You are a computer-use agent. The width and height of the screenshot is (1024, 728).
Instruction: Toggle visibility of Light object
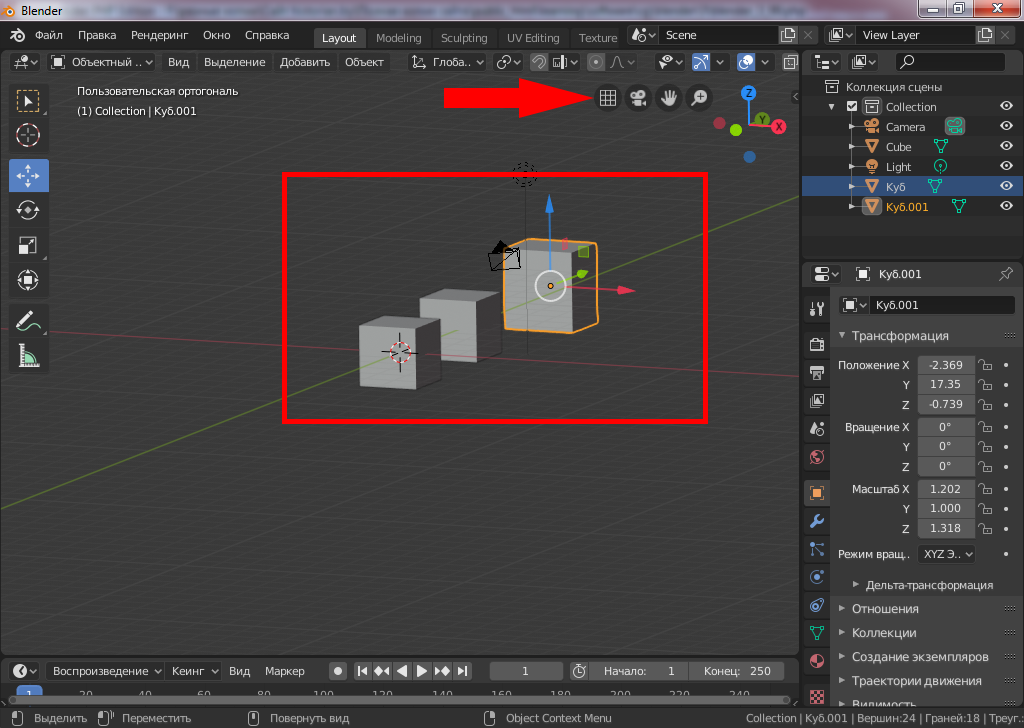(1006, 167)
